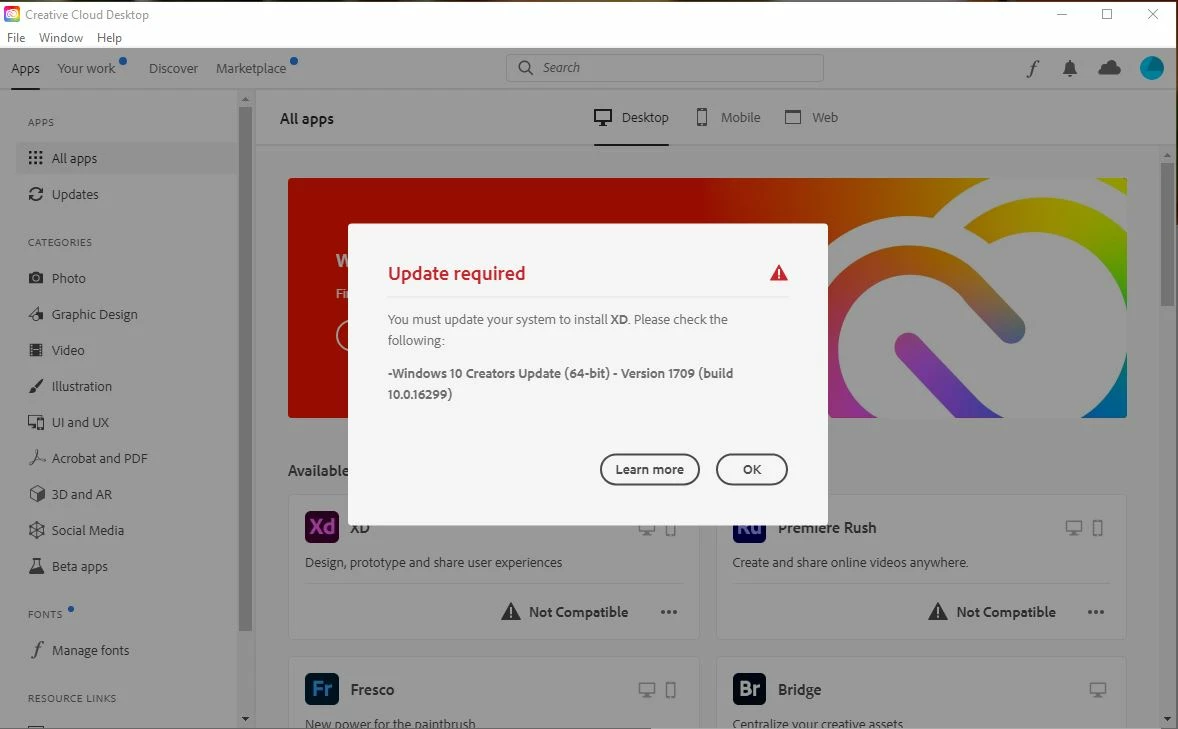Click the Fresco app name

(372, 689)
